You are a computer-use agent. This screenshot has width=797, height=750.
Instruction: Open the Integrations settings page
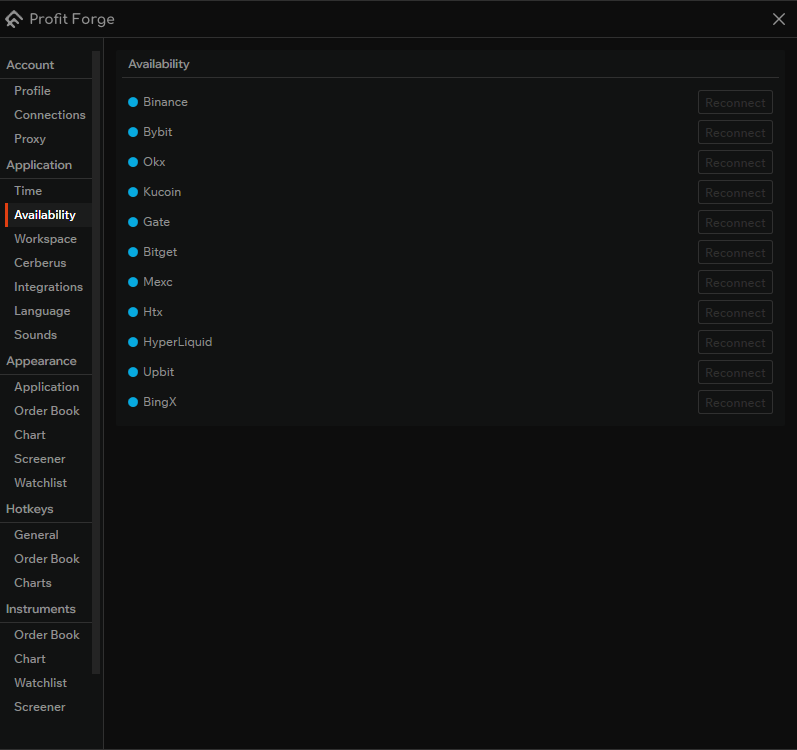click(46, 287)
